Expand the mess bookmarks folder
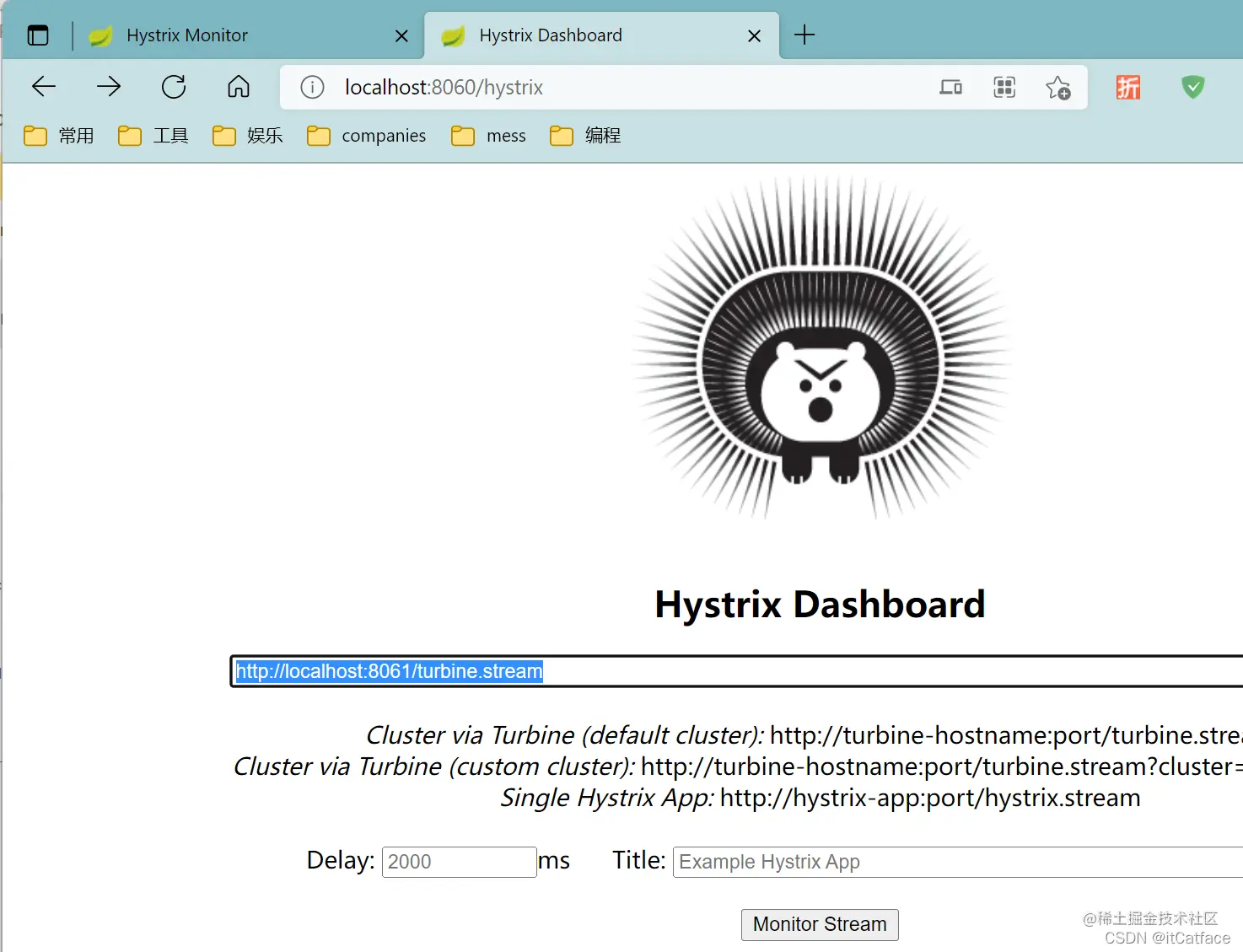 click(489, 136)
